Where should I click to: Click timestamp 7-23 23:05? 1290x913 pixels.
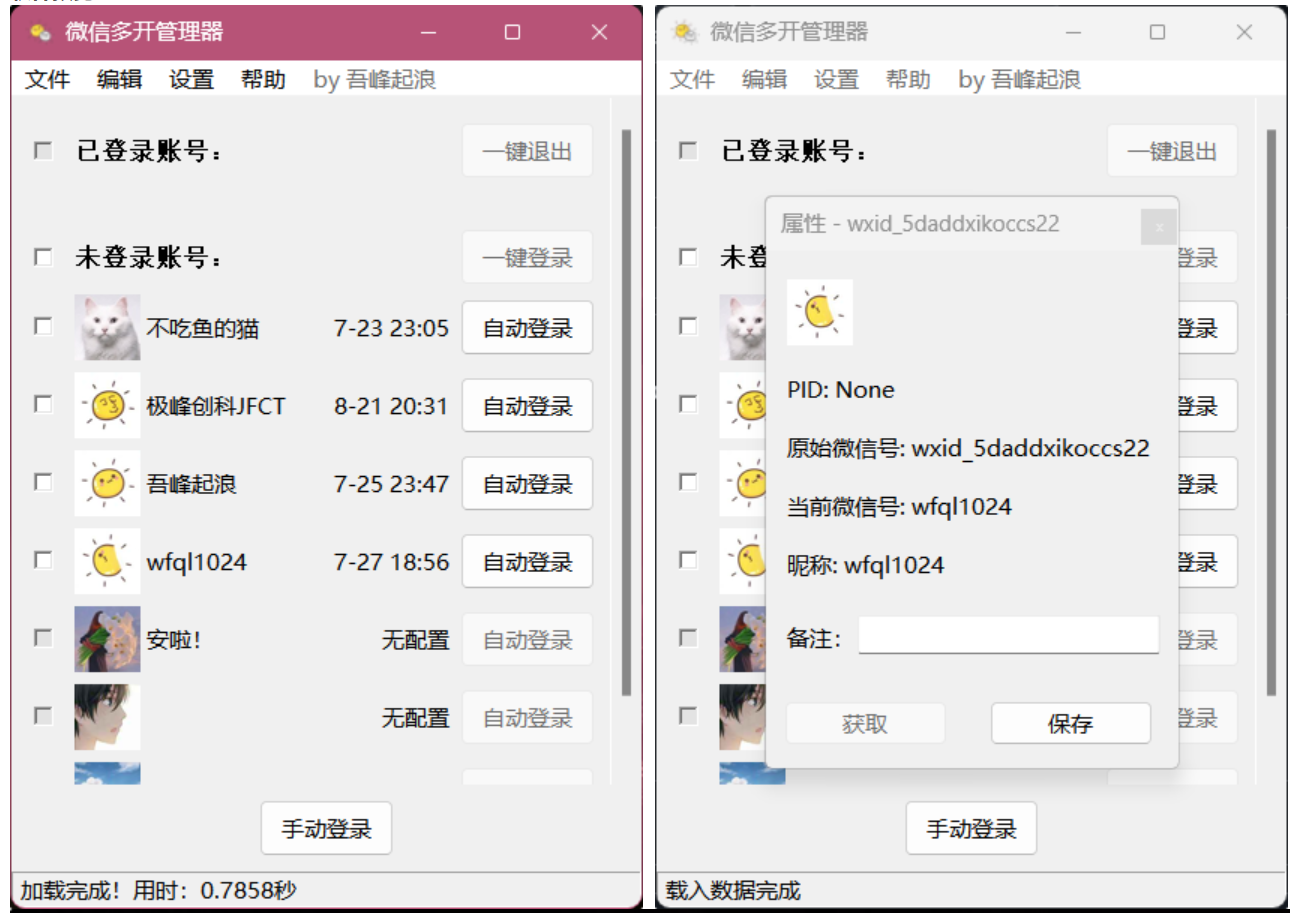[x=392, y=328]
